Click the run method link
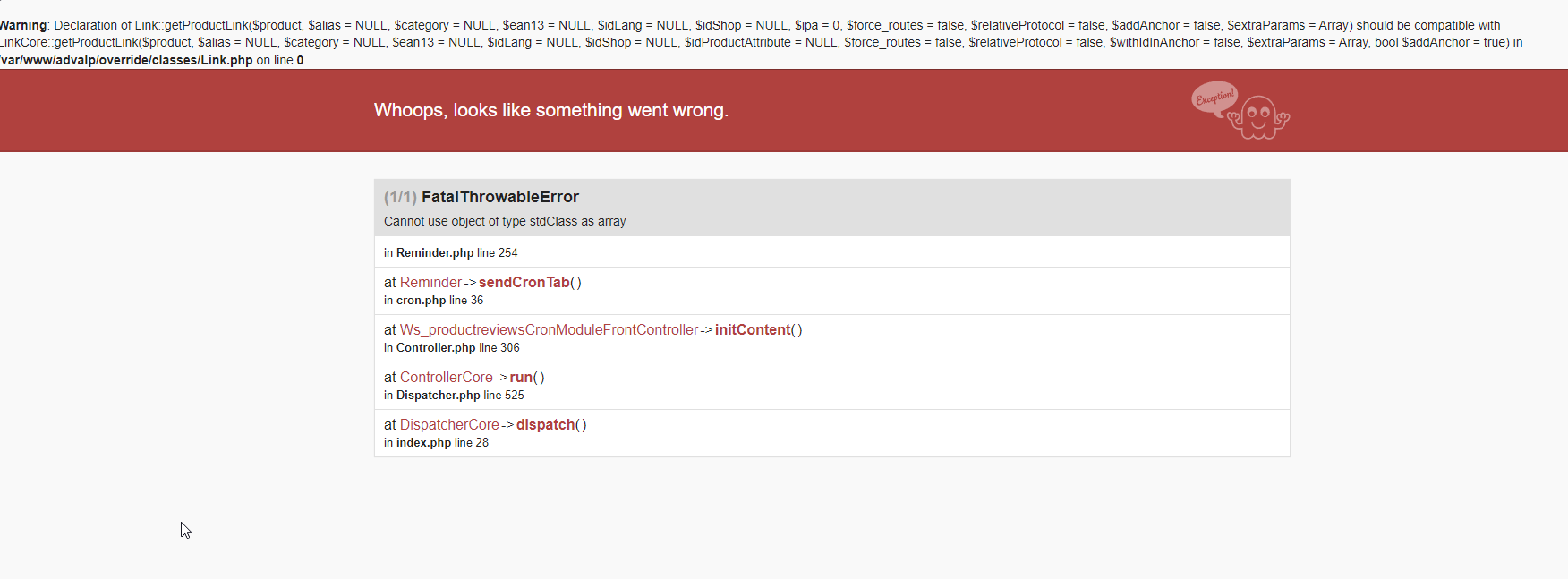1568x579 pixels. pos(521,378)
